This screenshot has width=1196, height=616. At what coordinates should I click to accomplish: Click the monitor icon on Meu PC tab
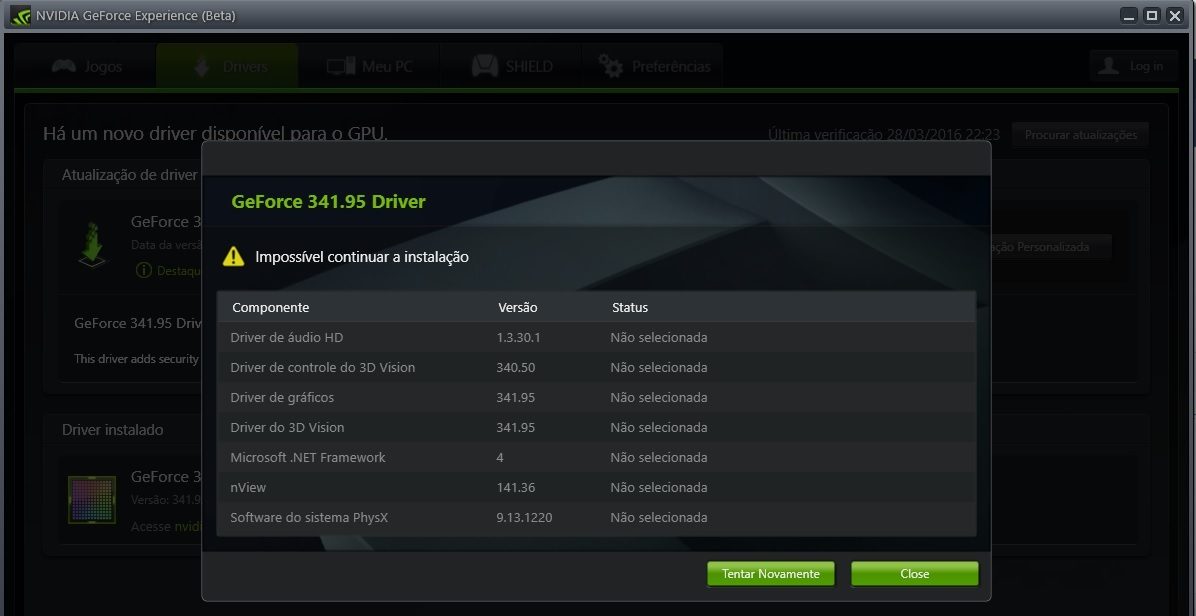tap(341, 66)
